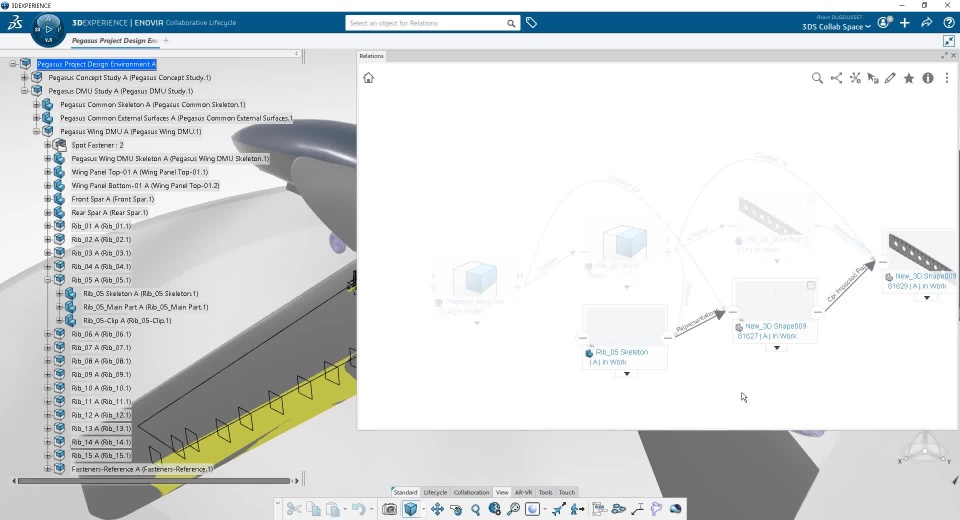Viewport: 960px width, 520px height.
Task: Open the user profile icon
Action: click(x=883, y=23)
